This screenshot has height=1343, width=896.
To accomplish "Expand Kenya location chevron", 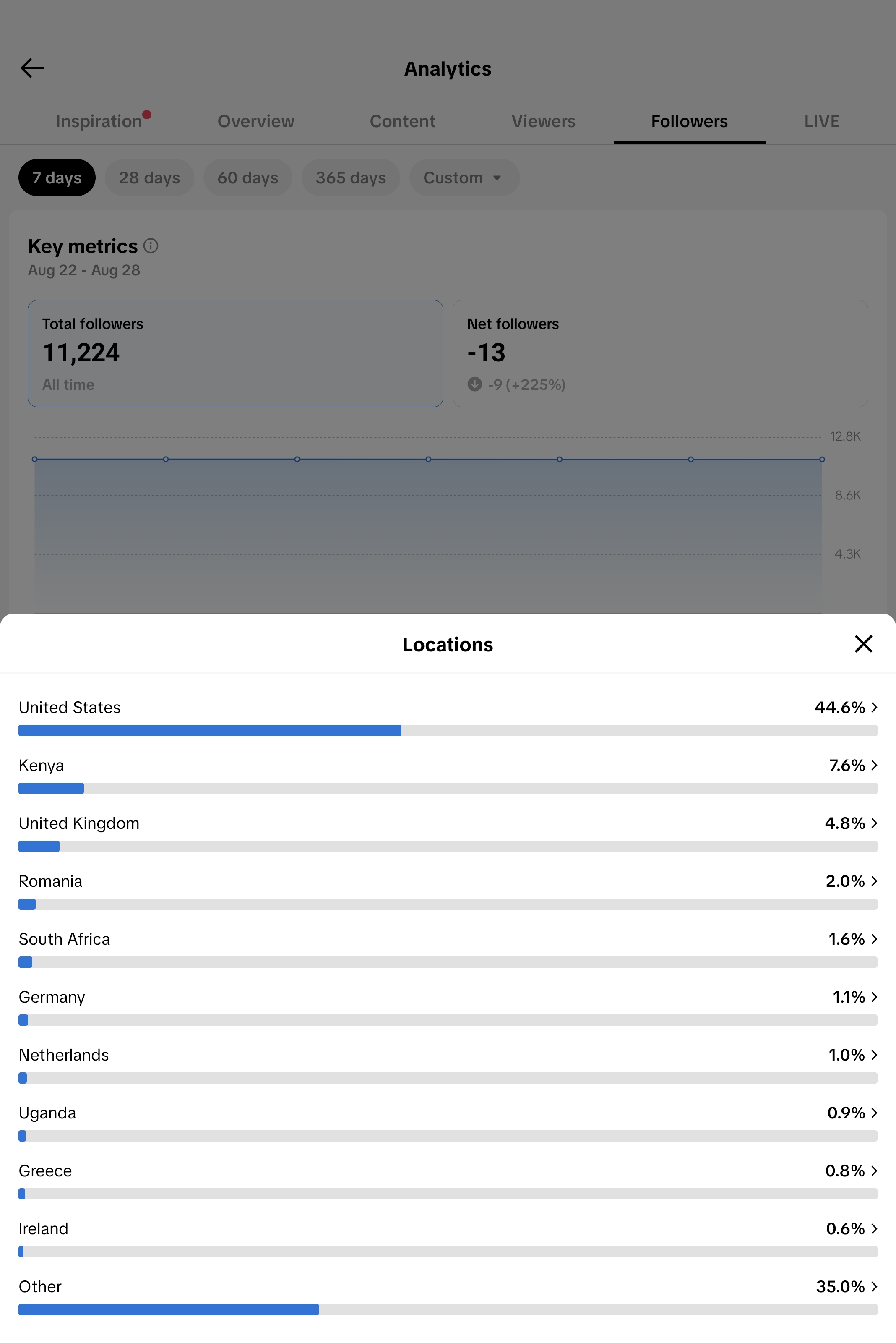I will click(874, 766).
